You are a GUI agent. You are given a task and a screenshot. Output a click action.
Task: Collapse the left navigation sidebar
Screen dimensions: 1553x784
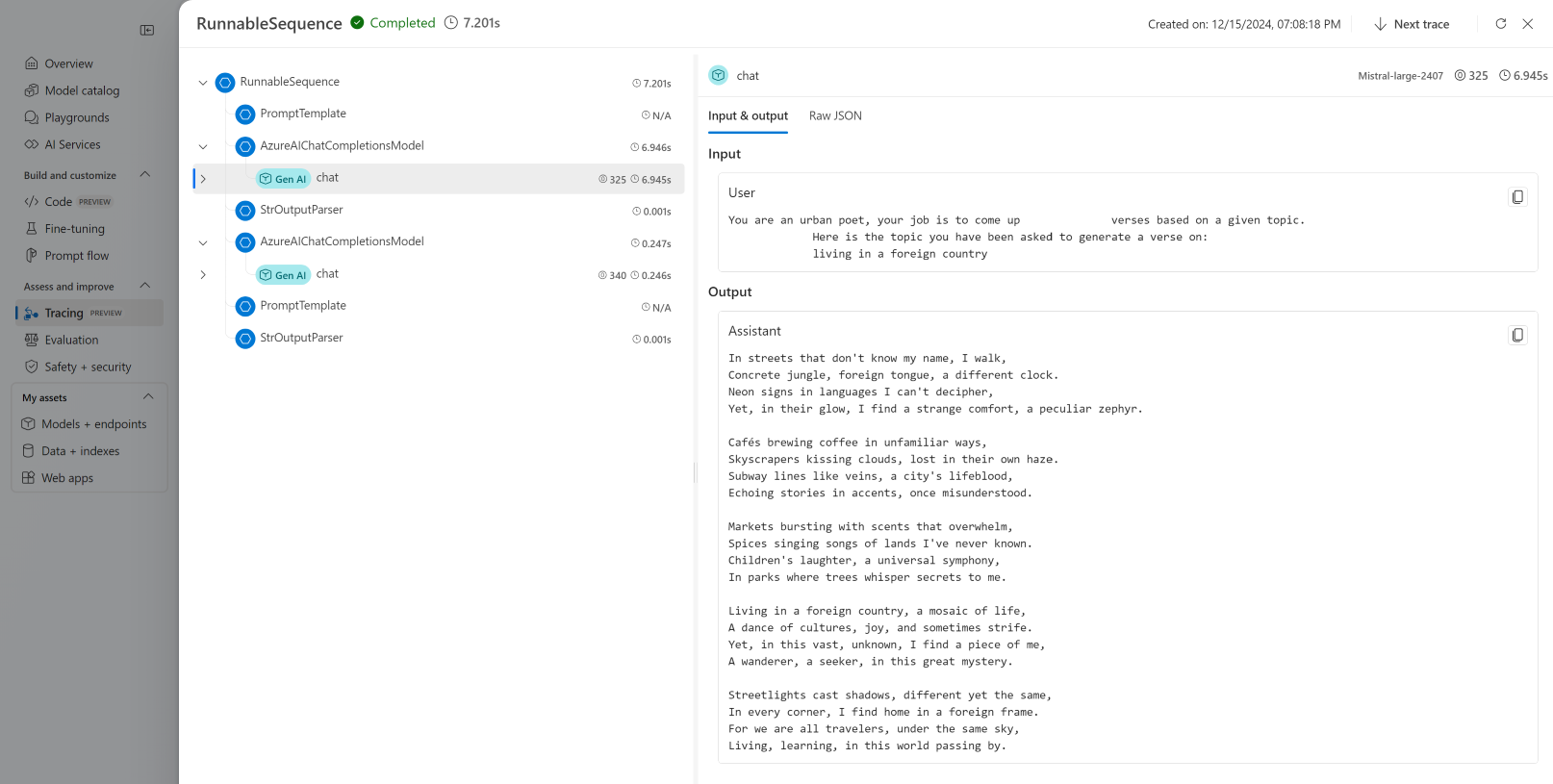click(147, 30)
